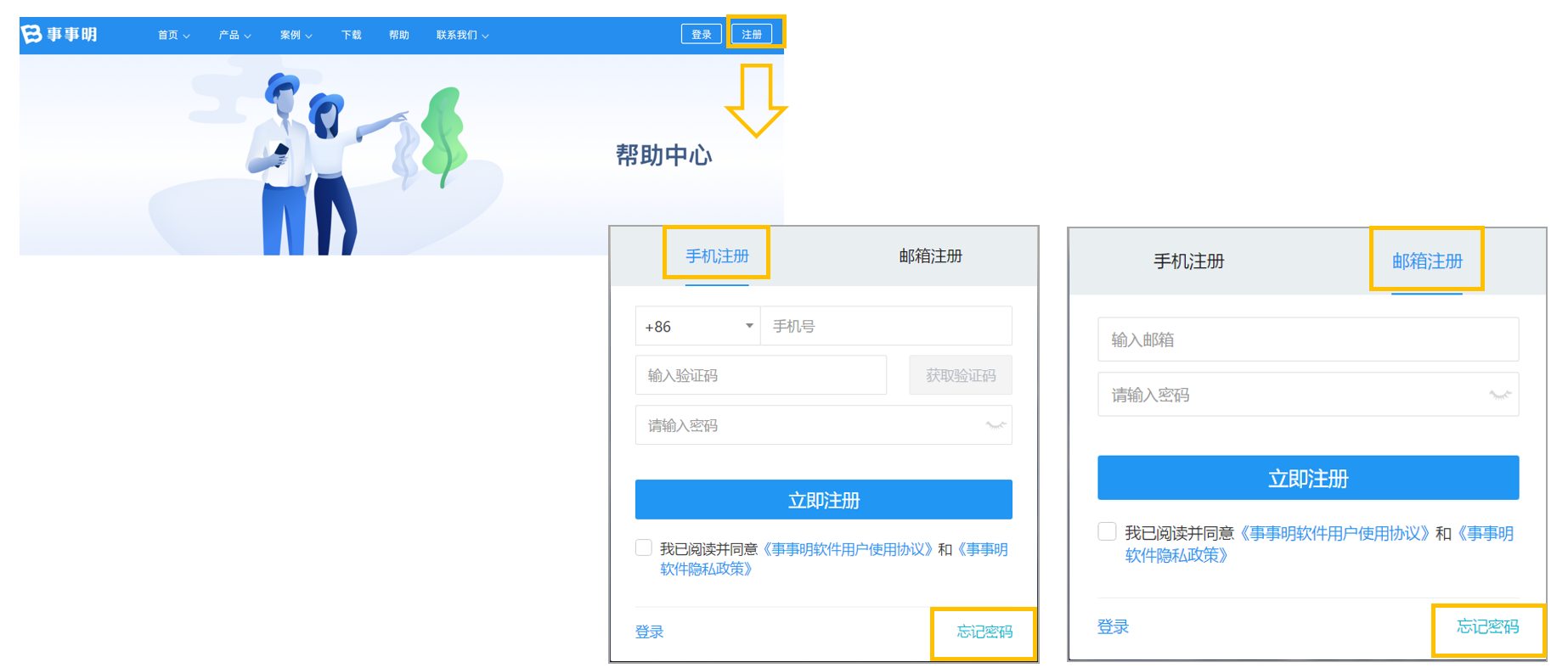Expand the 首页 menu
The width and height of the screenshot is (1568, 668).
point(173,35)
